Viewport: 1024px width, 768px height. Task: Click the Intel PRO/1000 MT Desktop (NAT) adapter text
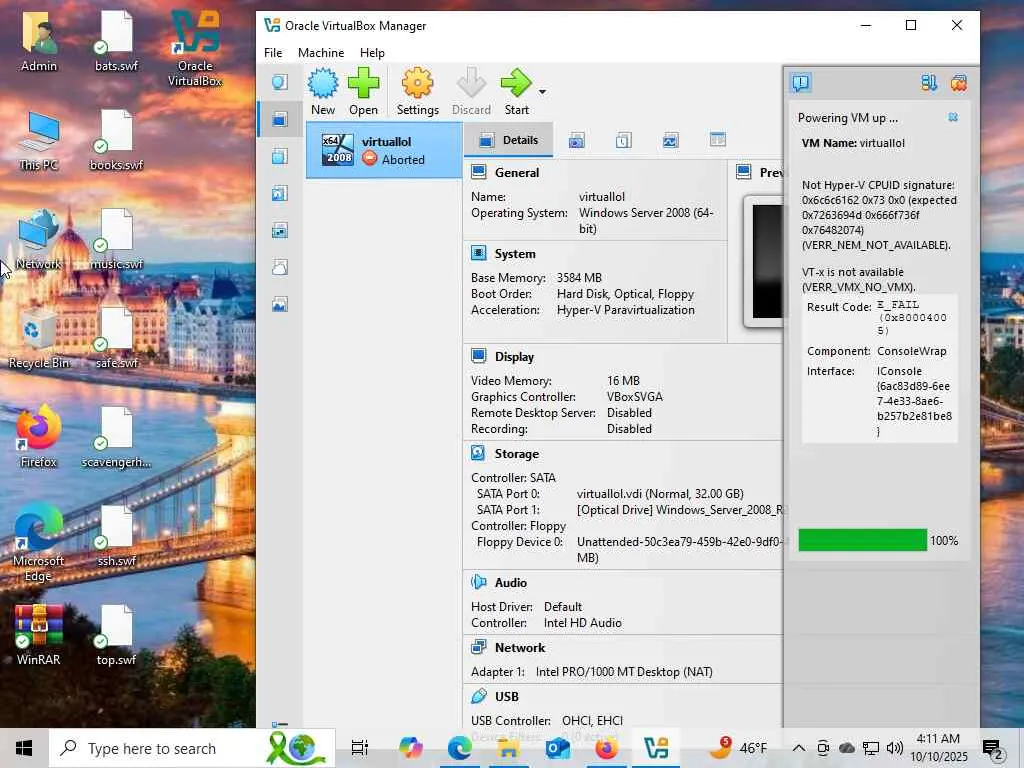pos(624,671)
